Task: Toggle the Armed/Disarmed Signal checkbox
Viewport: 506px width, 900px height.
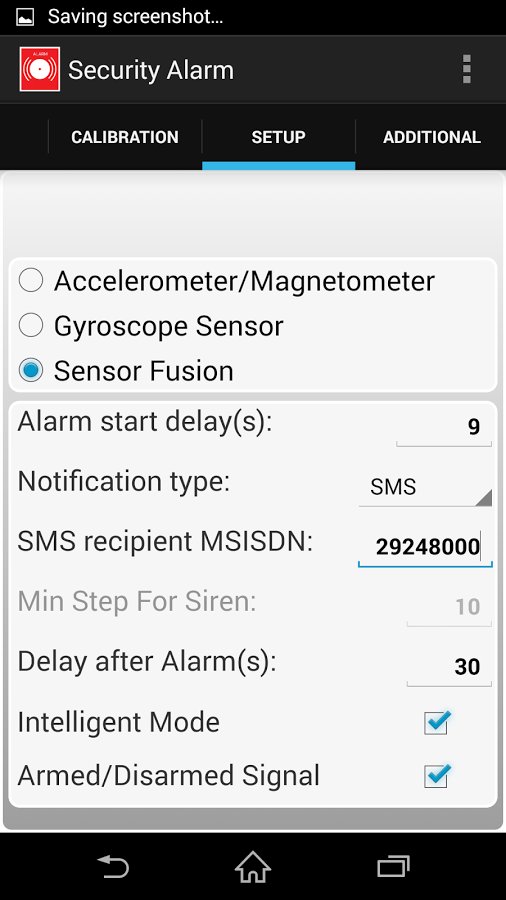Action: point(437,775)
